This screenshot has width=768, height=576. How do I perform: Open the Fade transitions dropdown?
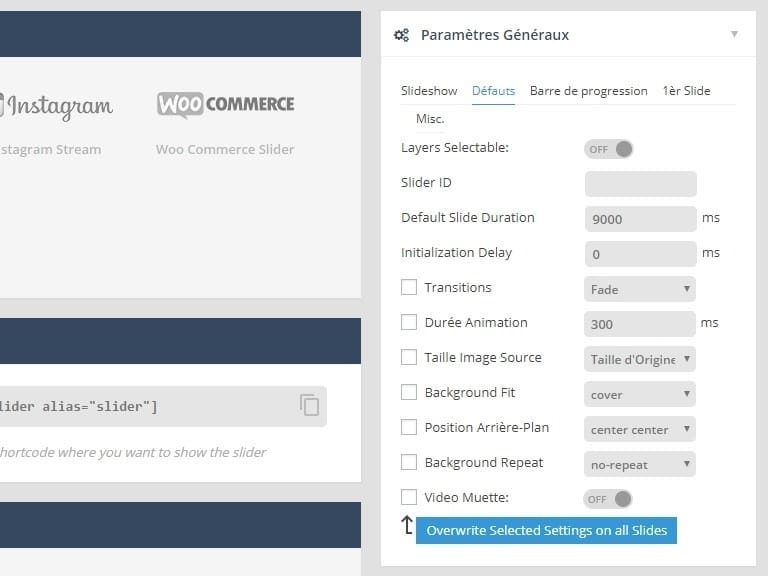coord(640,289)
